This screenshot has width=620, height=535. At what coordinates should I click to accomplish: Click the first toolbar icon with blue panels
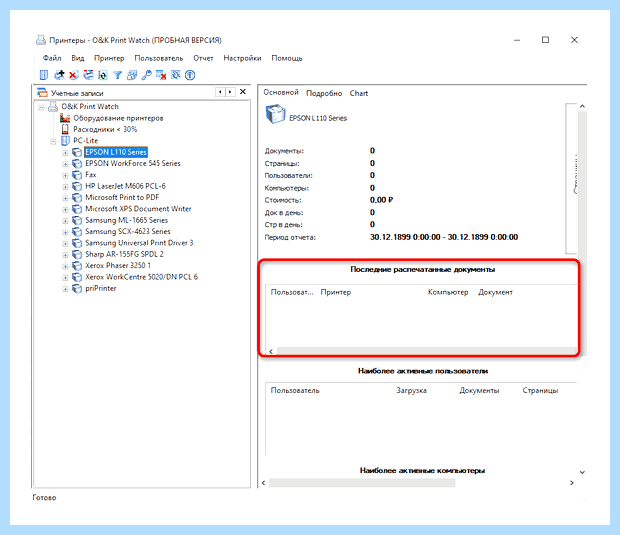point(44,75)
